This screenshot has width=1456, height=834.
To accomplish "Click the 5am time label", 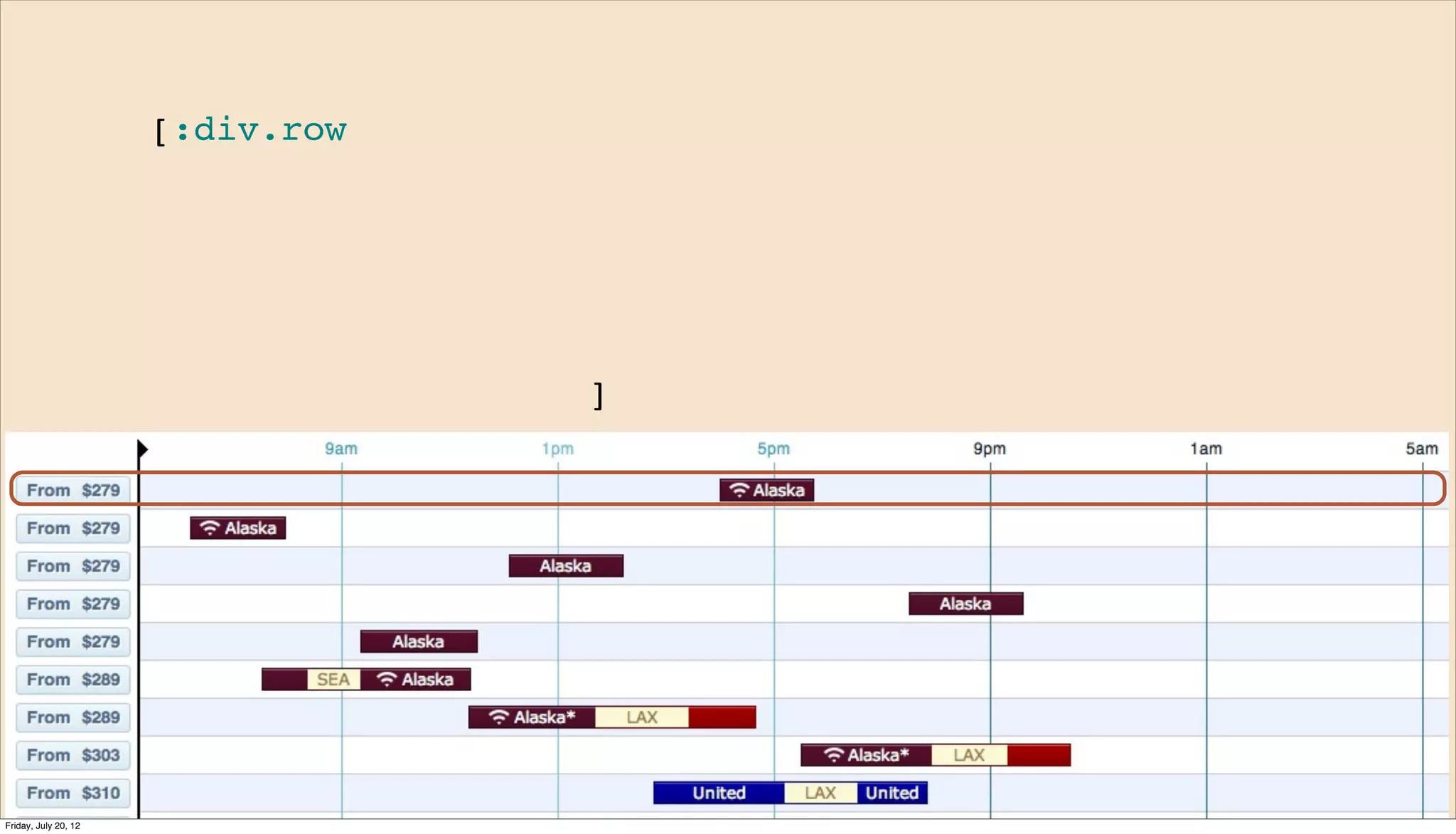I will pos(1422,449).
